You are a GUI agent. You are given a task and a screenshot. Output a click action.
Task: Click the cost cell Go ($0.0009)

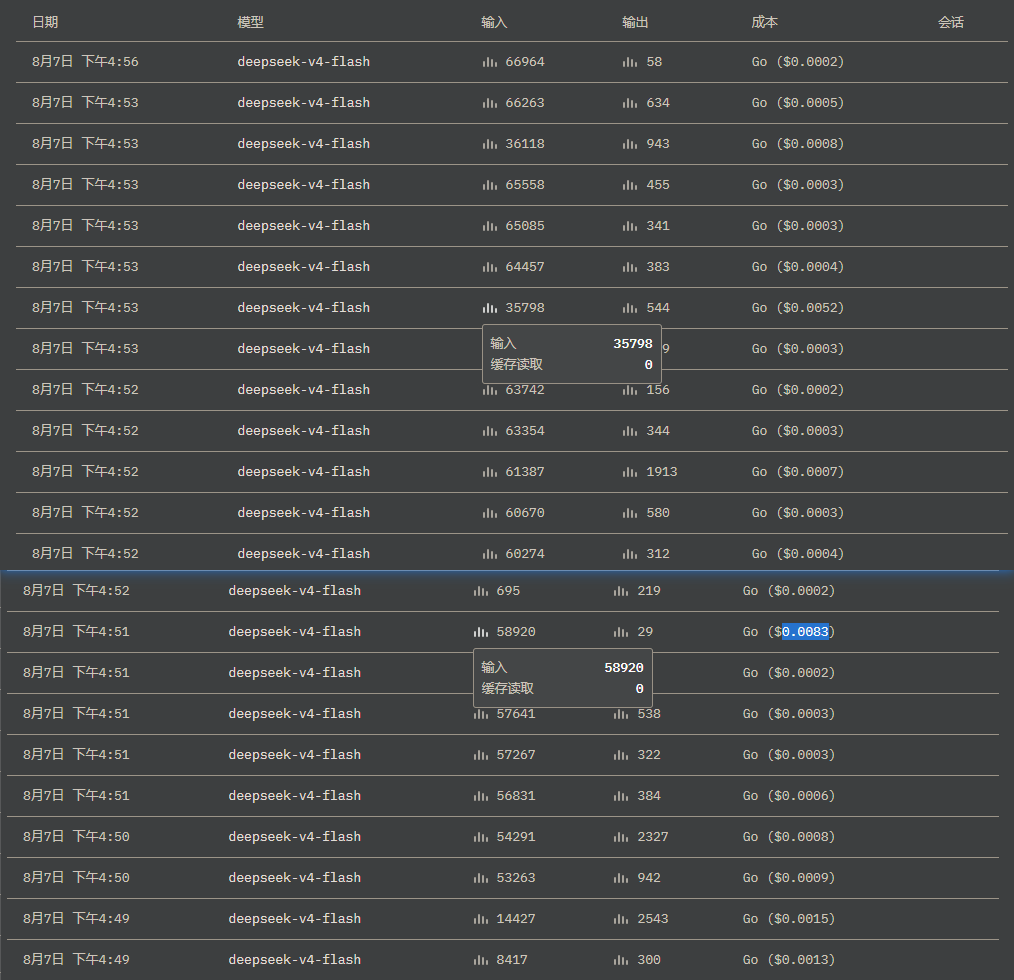(789, 878)
